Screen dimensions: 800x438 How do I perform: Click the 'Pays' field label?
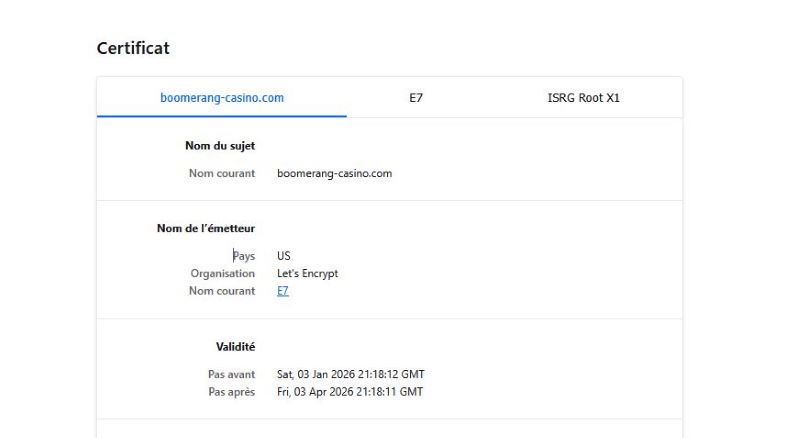click(244, 256)
